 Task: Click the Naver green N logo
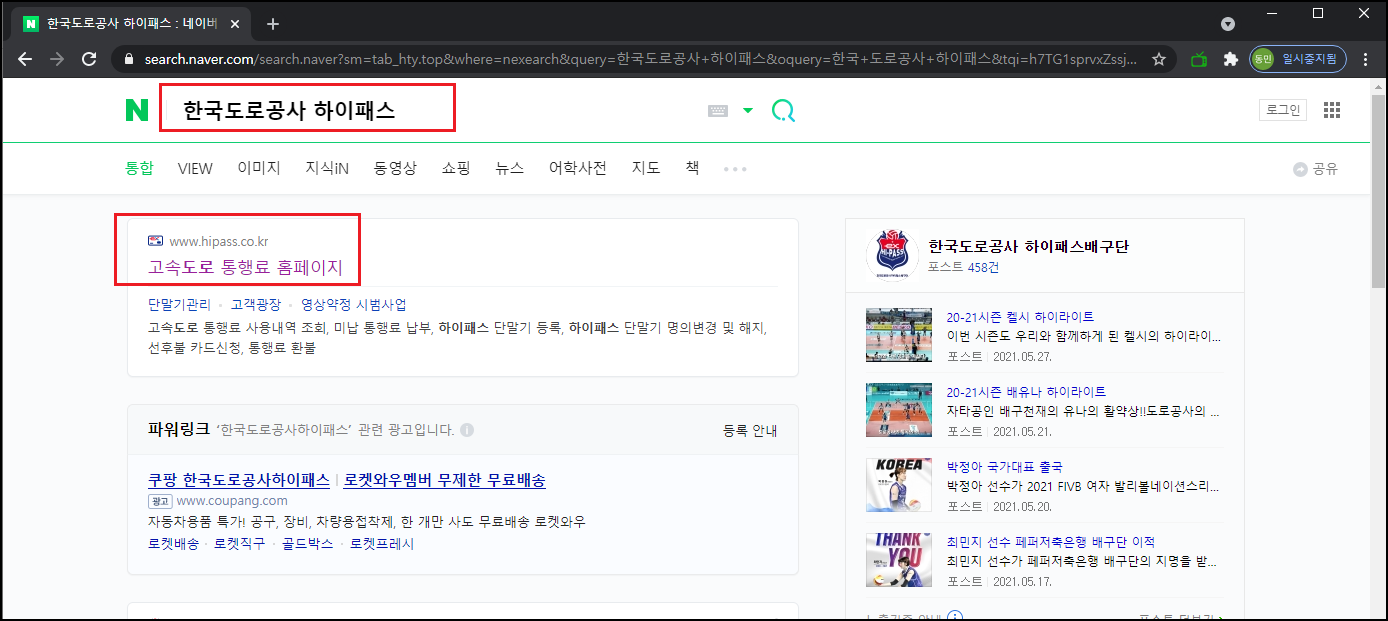[x=137, y=110]
